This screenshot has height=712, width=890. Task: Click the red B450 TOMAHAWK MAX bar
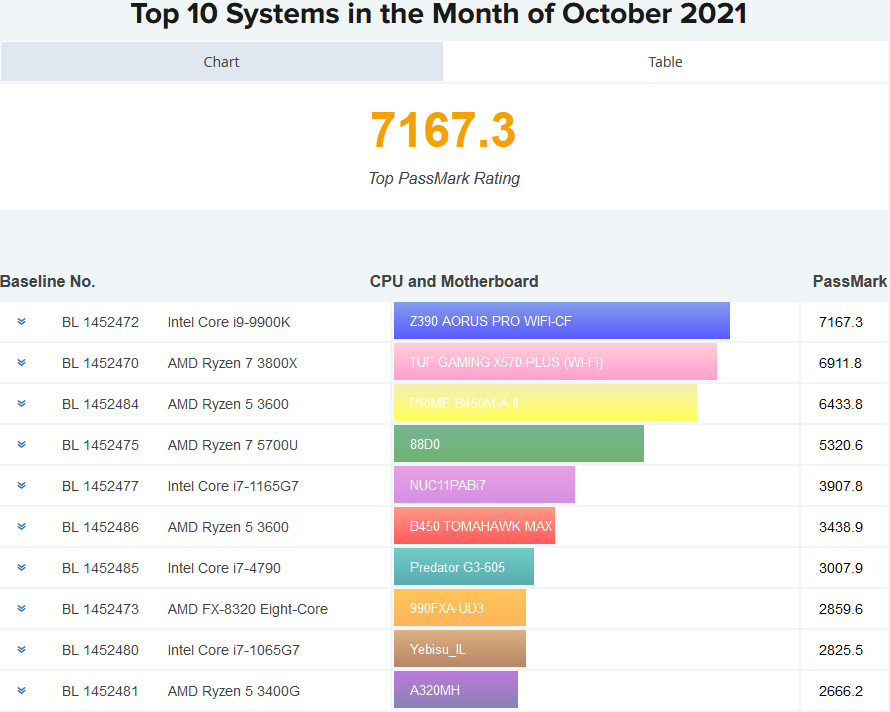[475, 526]
